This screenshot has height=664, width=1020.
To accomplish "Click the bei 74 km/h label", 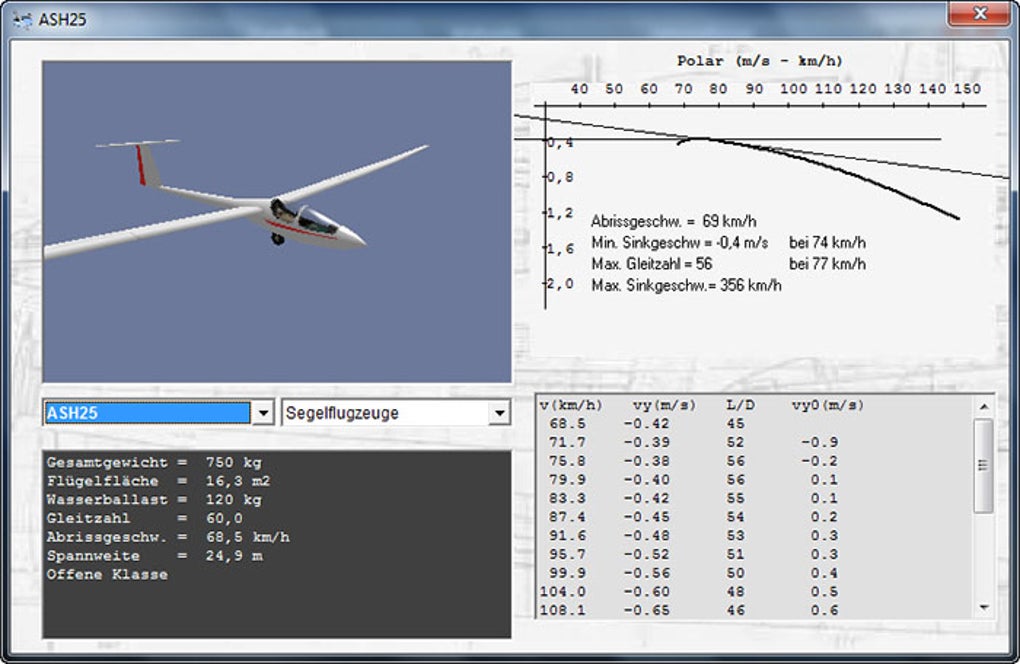I will tap(827, 243).
